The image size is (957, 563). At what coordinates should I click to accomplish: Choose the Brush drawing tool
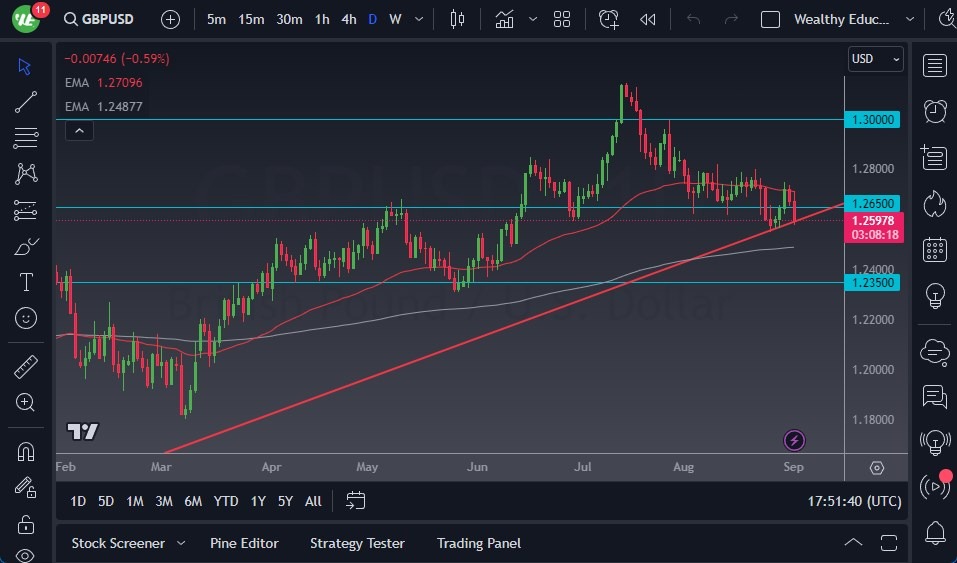point(26,246)
